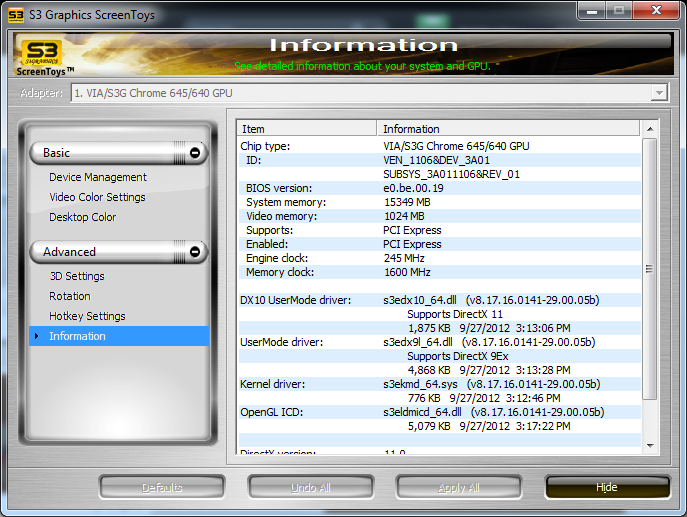Image resolution: width=687 pixels, height=517 pixels.
Task: Close the ScreenToys window
Action: [x=656, y=11]
